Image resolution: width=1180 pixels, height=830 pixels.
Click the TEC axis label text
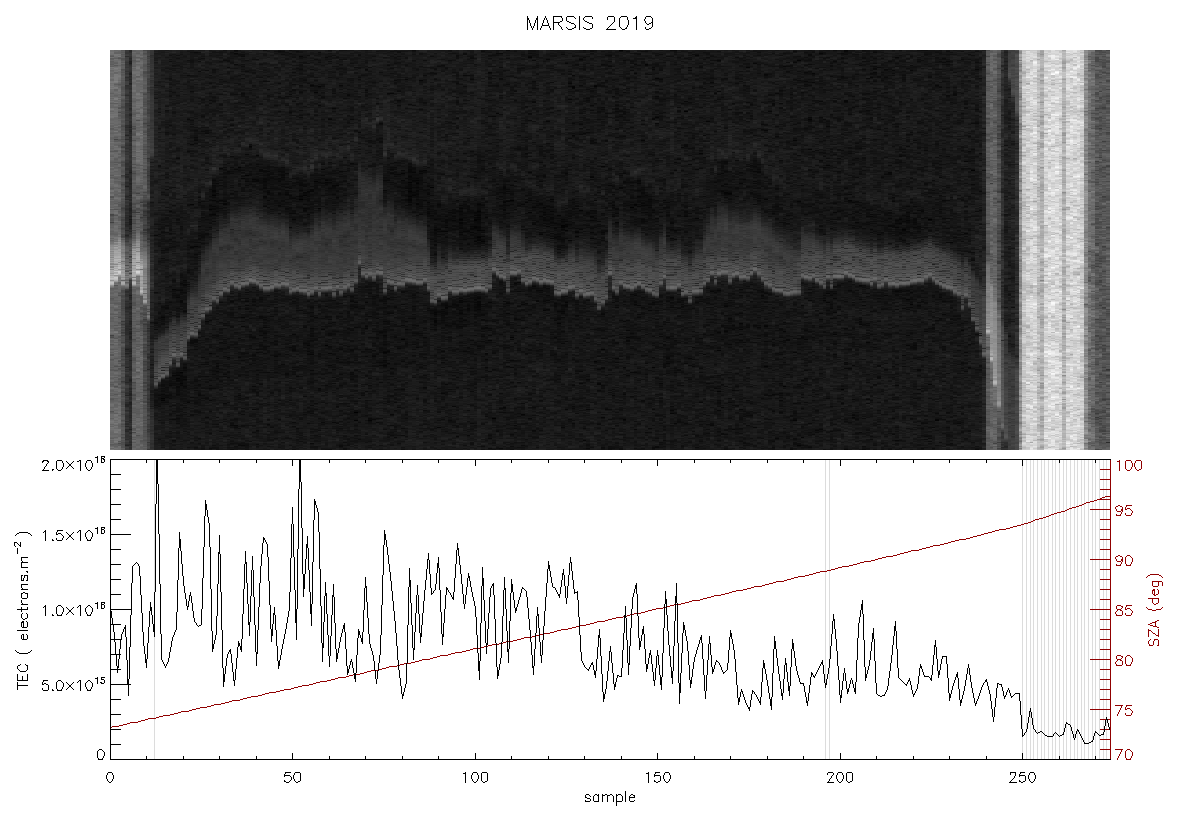[23, 610]
